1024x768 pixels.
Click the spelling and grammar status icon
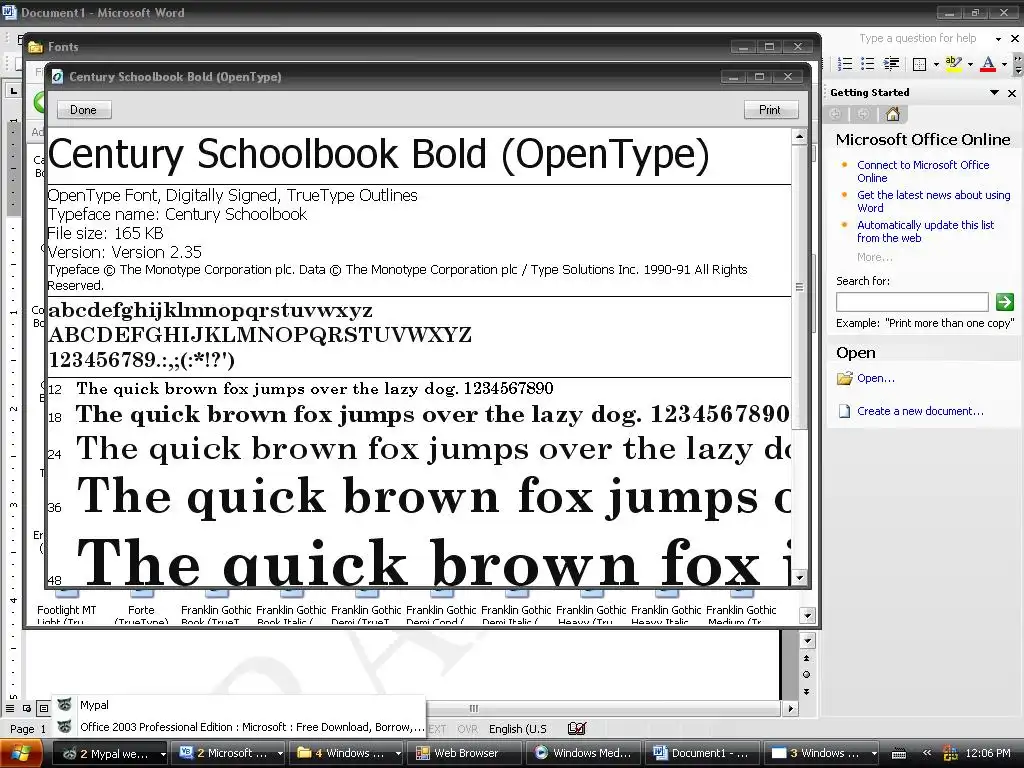click(577, 728)
